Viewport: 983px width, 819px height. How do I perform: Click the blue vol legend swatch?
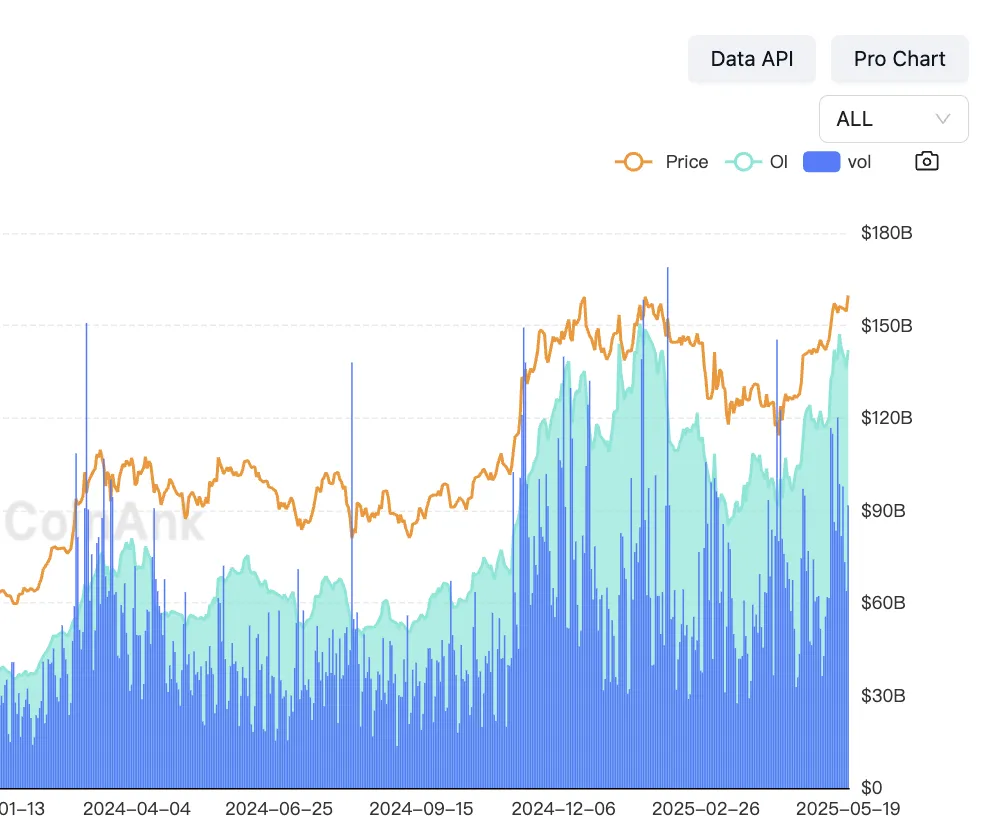tap(821, 162)
